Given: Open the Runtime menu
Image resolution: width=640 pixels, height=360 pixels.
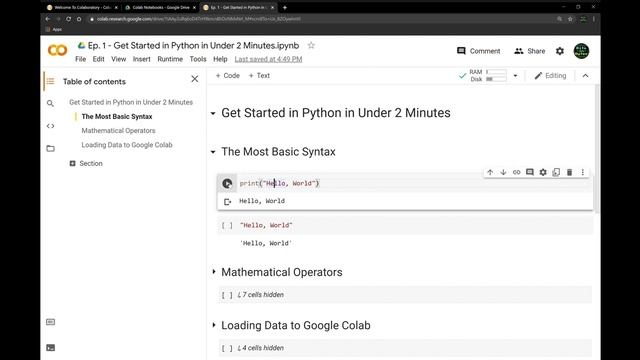Looking at the screenshot, I should point(170,59).
